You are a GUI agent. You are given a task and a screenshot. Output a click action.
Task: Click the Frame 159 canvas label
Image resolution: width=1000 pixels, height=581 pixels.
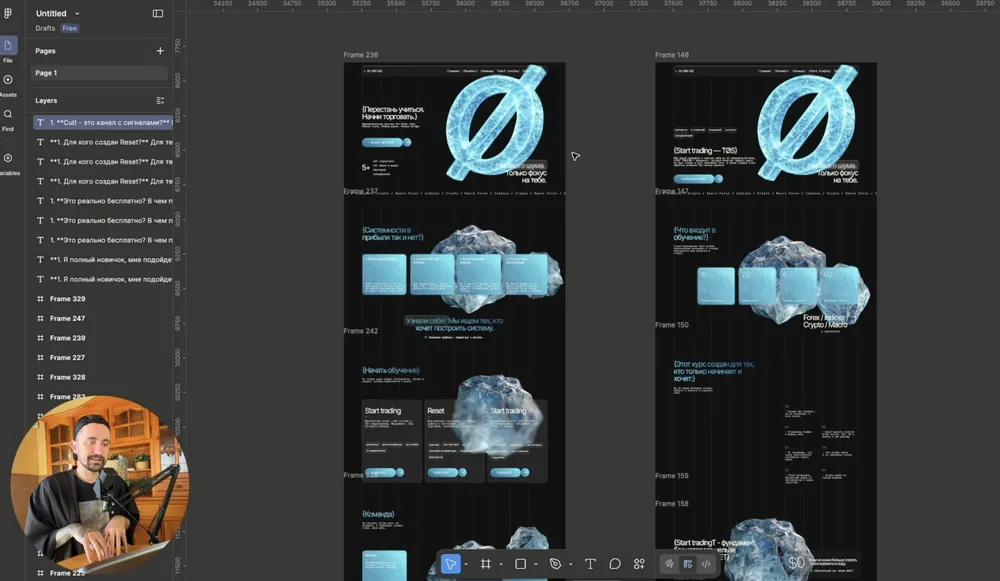pyautogui.click(x=672, y=476)
